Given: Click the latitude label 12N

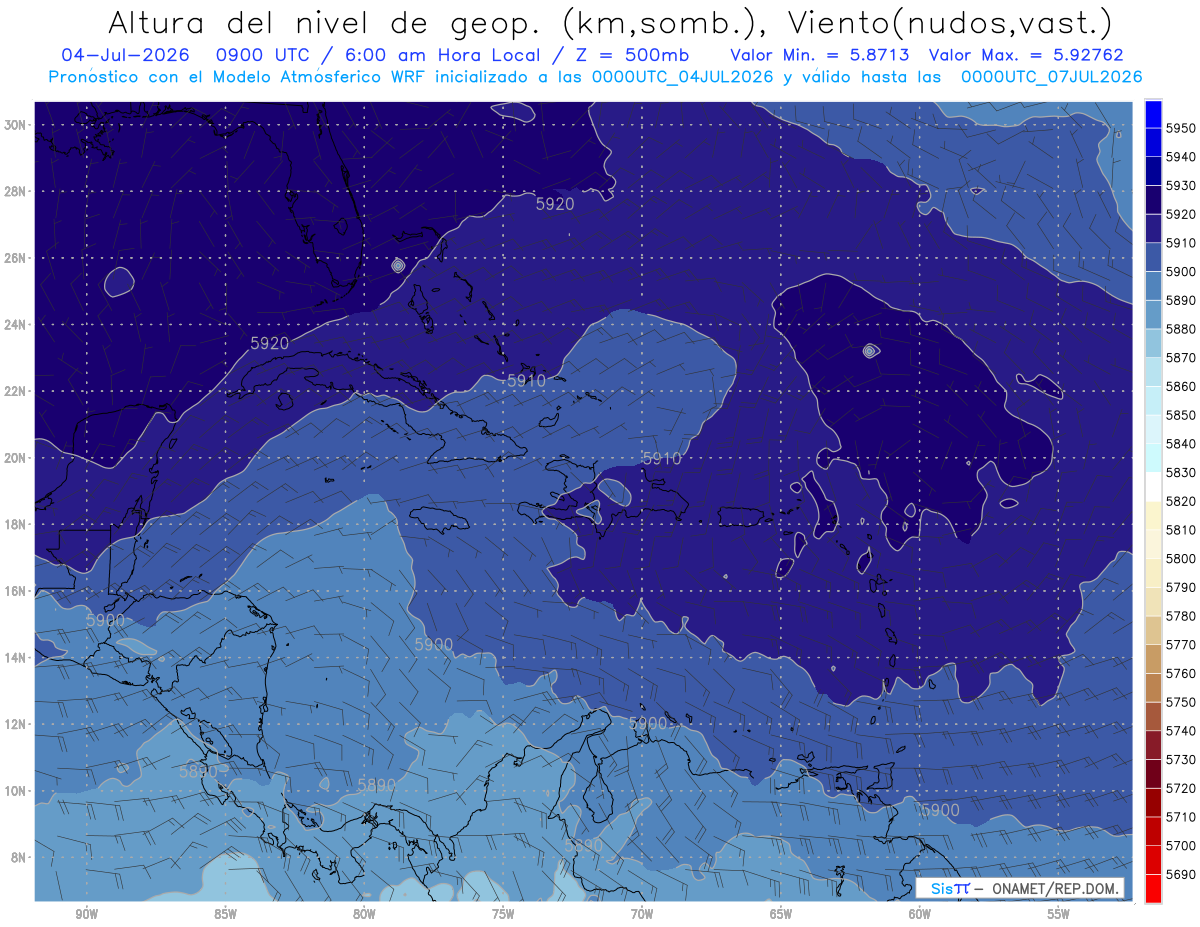Looking at the screenshot, I should [15, 724].
